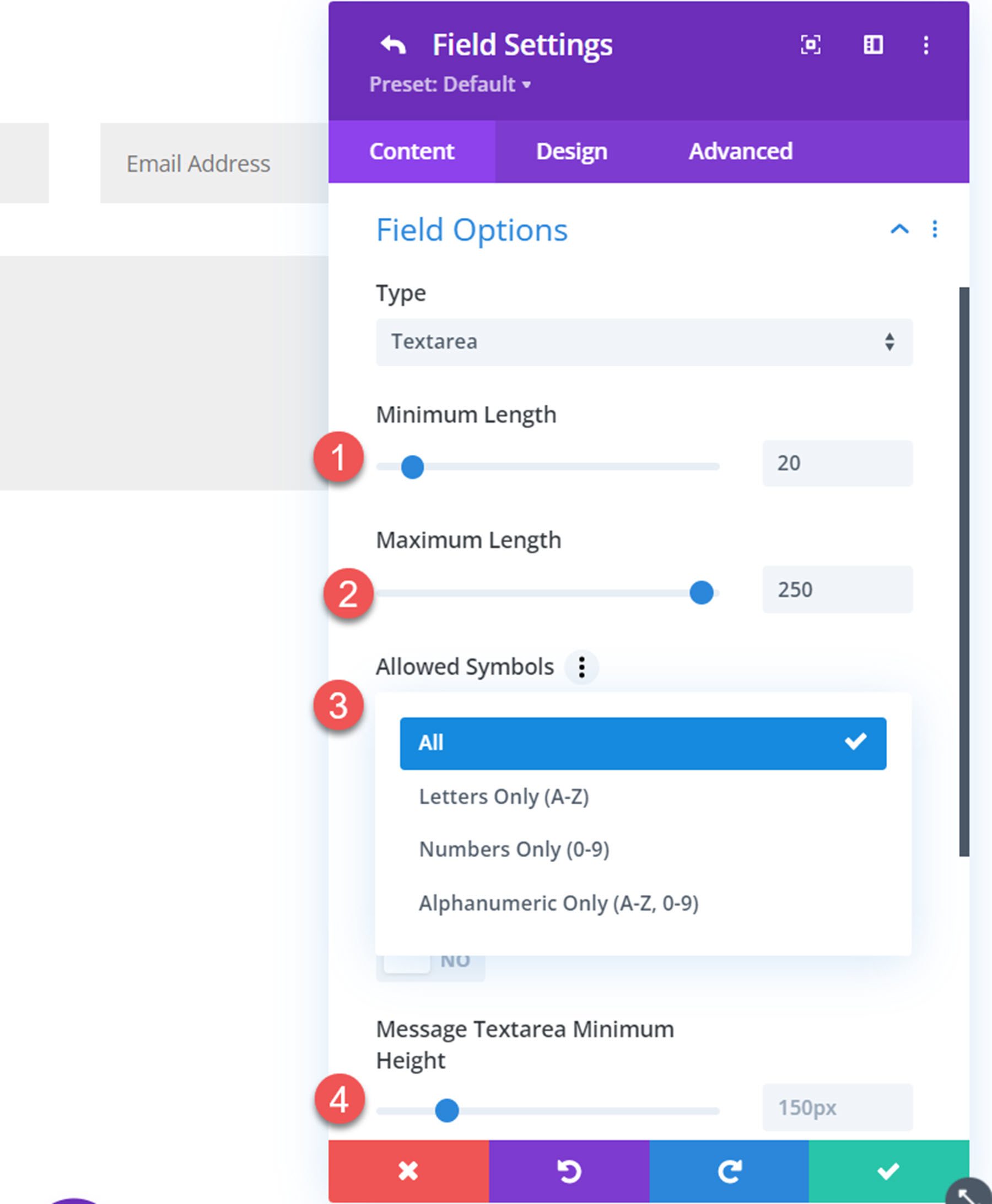Screen dimensions: 992x1204
Task: Open the field Type dropdown
Action: (x=645, y=341)
